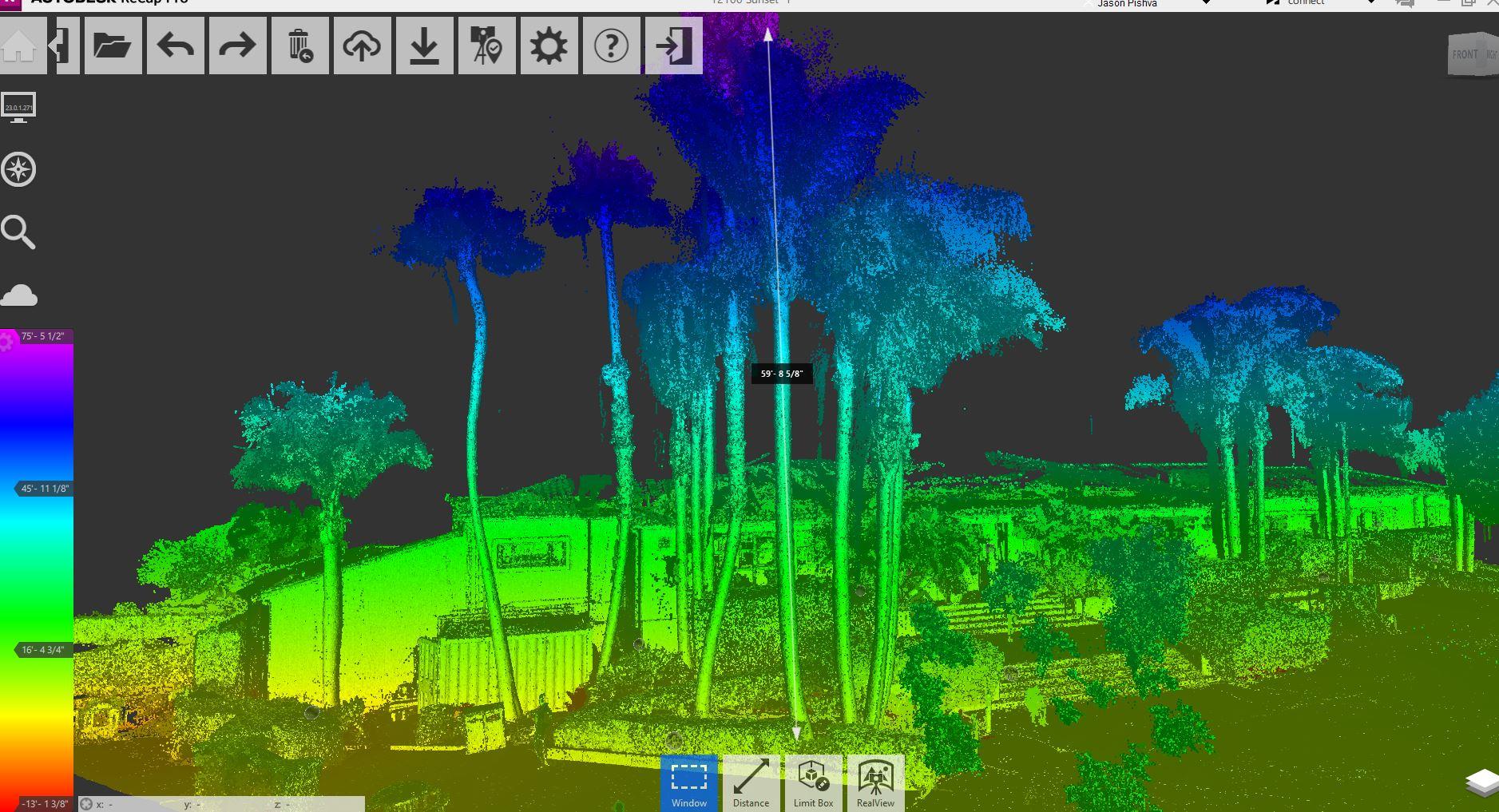The width and height of the screenshot is (1499, 812).
Task: Activate the Distance measurement tool
Action: (751, 783)
